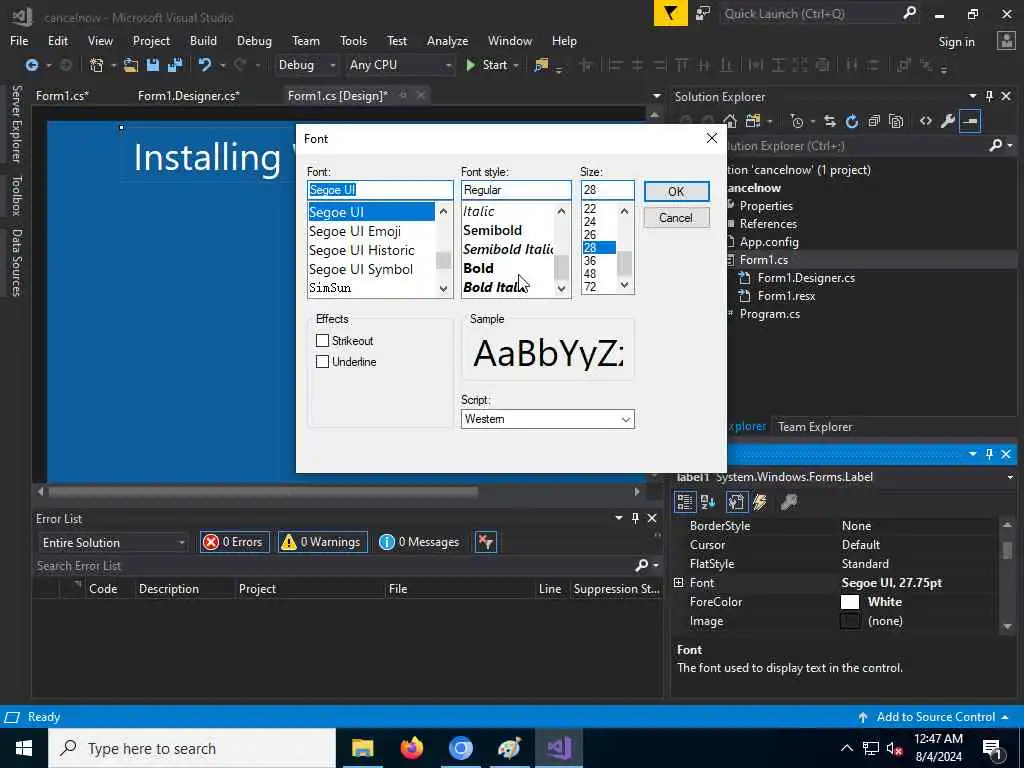Click the white ForeColor swatch
The image size is (1024, 768).
pyautogui.click(x=850, y=602)
